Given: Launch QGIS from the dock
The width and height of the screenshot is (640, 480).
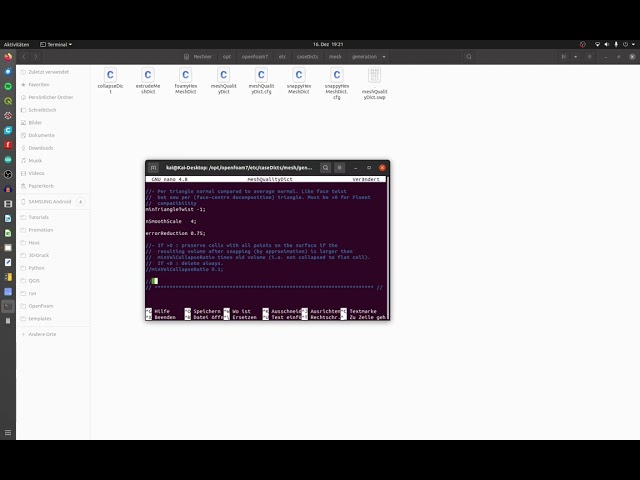Looking at the screenshot, I should 8,101.
